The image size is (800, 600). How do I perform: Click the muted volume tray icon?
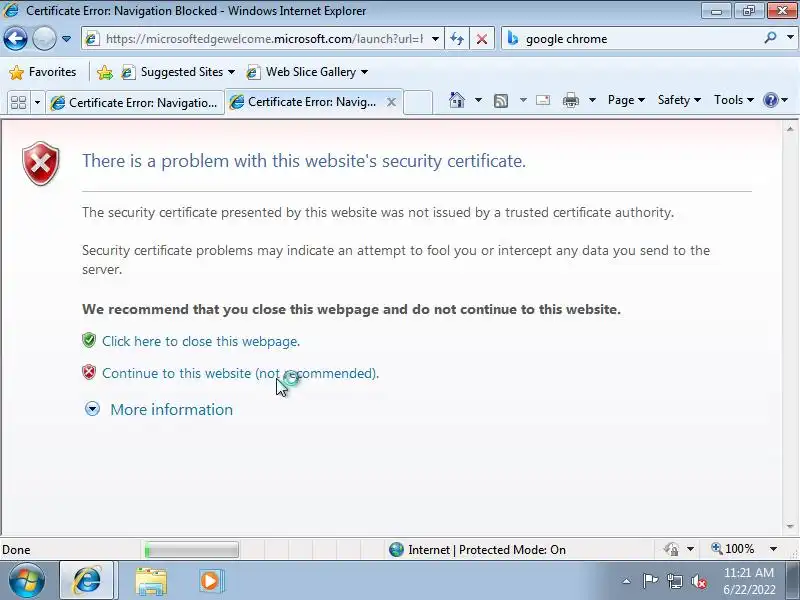[x=698, y=581]
